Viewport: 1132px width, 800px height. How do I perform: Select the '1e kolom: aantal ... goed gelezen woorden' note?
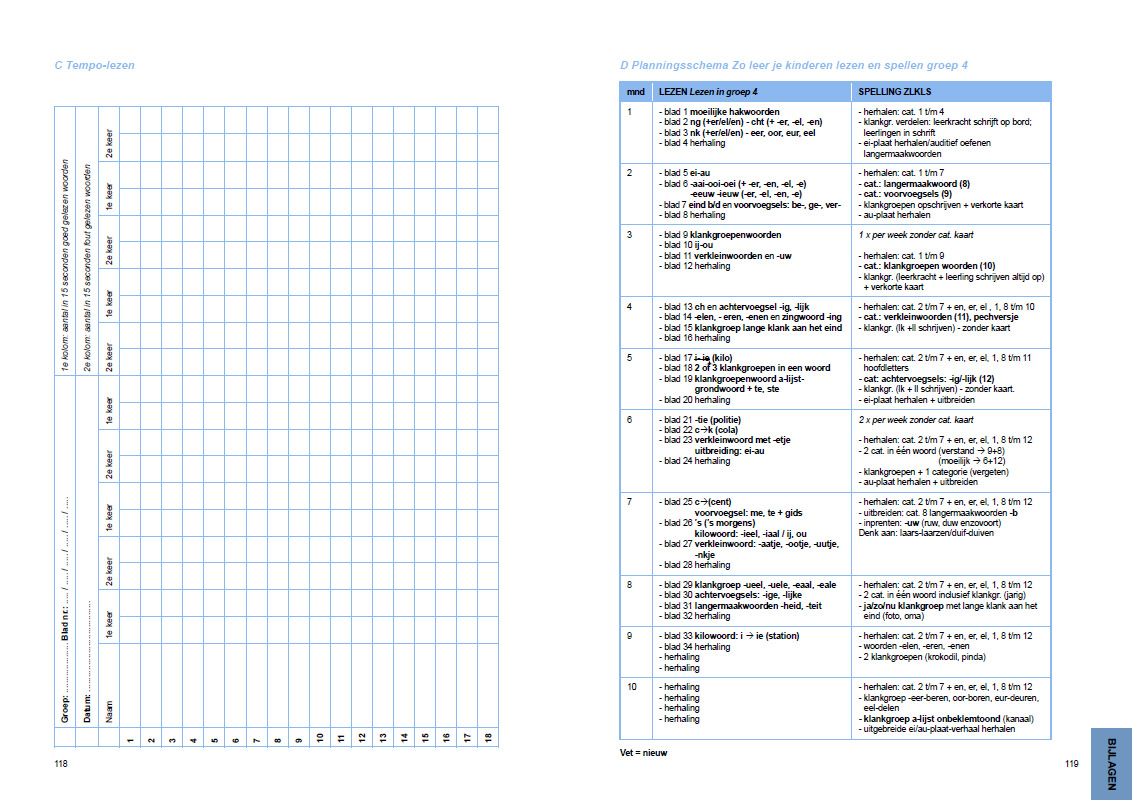click(x=65, y=265)
